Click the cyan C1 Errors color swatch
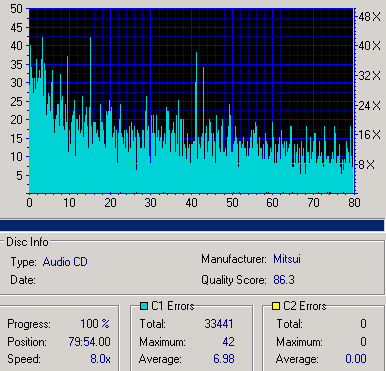The height and width of the screenshot is (371, 386). (144, 306)
